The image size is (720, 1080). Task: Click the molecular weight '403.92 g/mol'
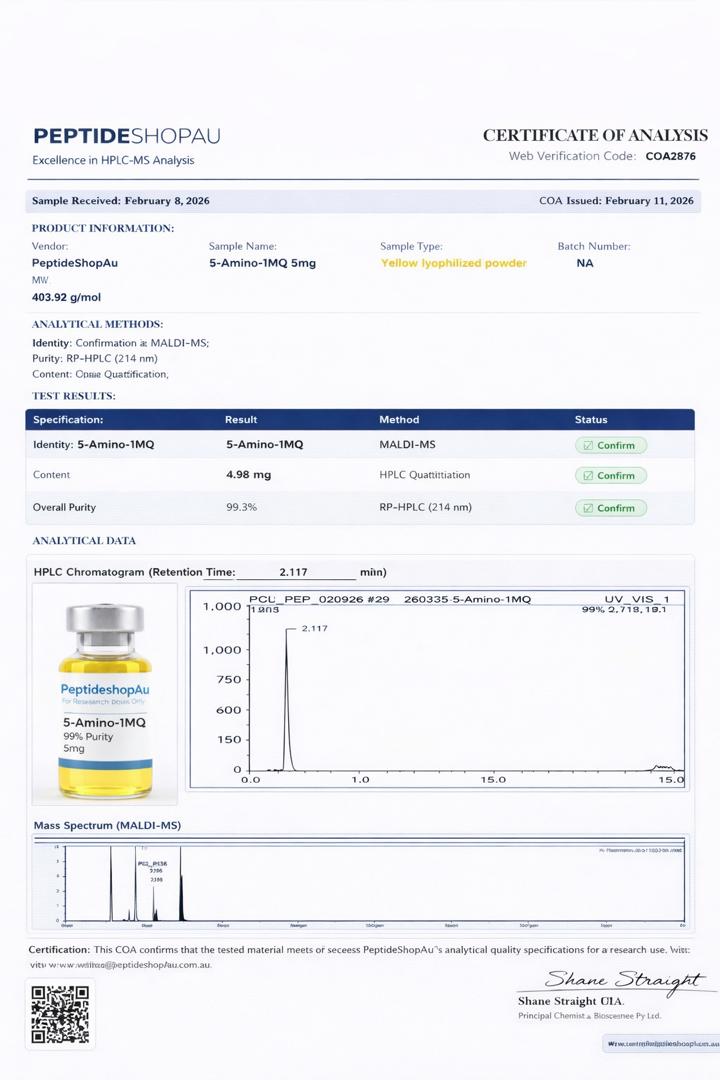coord(66,297)
